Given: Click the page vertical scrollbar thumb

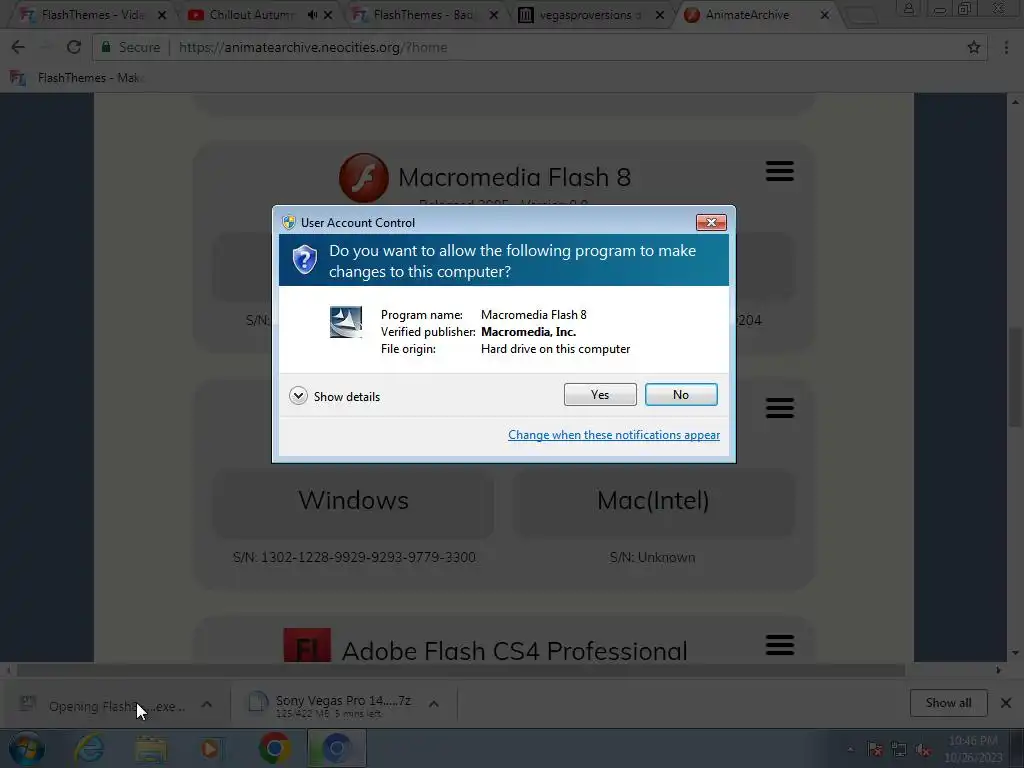Looking at the screenshot, I should [x=1016, y=377].
